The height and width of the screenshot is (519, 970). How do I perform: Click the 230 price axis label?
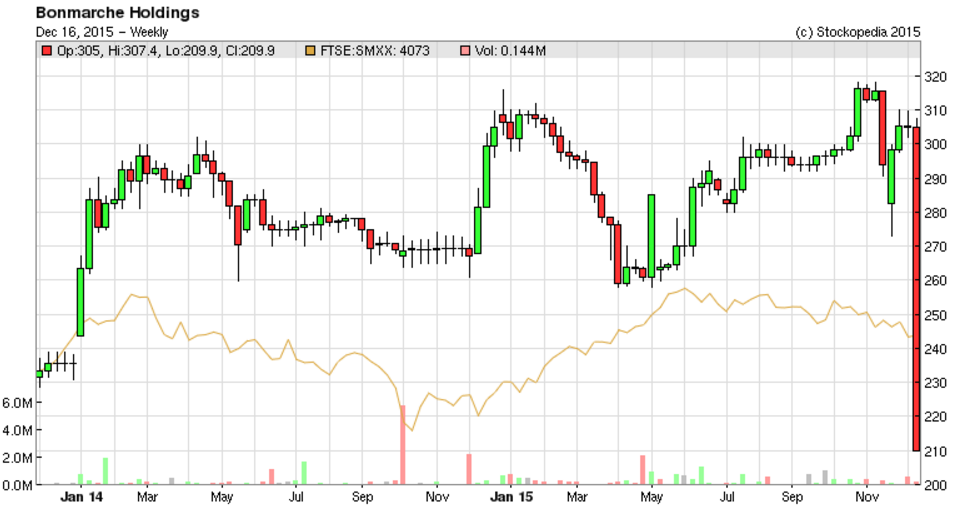coord(935,383)
